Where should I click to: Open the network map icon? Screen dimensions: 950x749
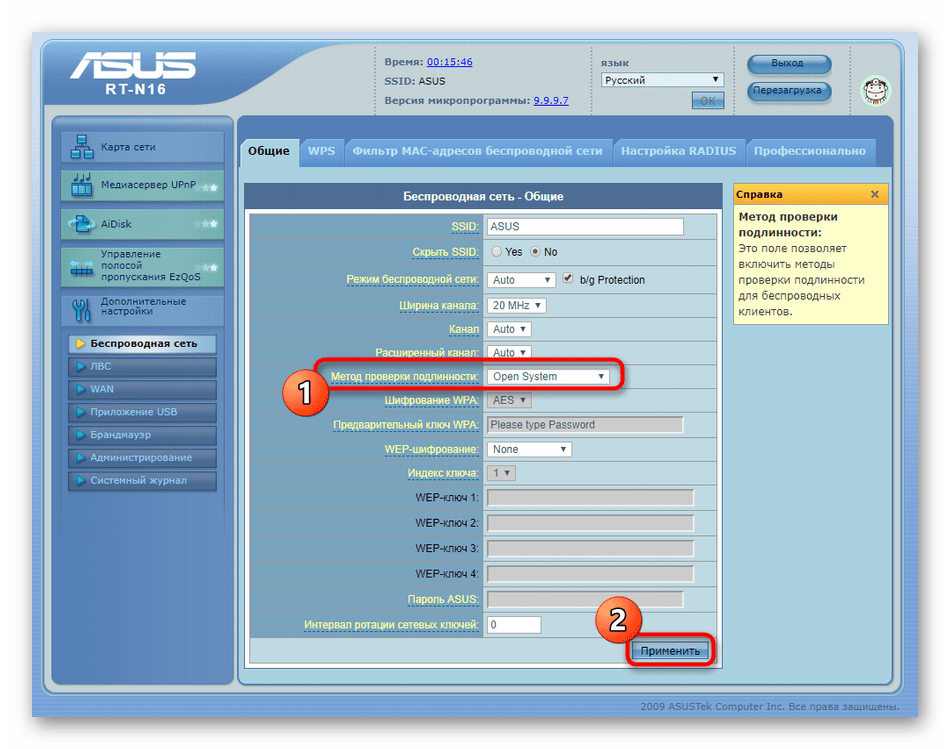tap(82, 147)
